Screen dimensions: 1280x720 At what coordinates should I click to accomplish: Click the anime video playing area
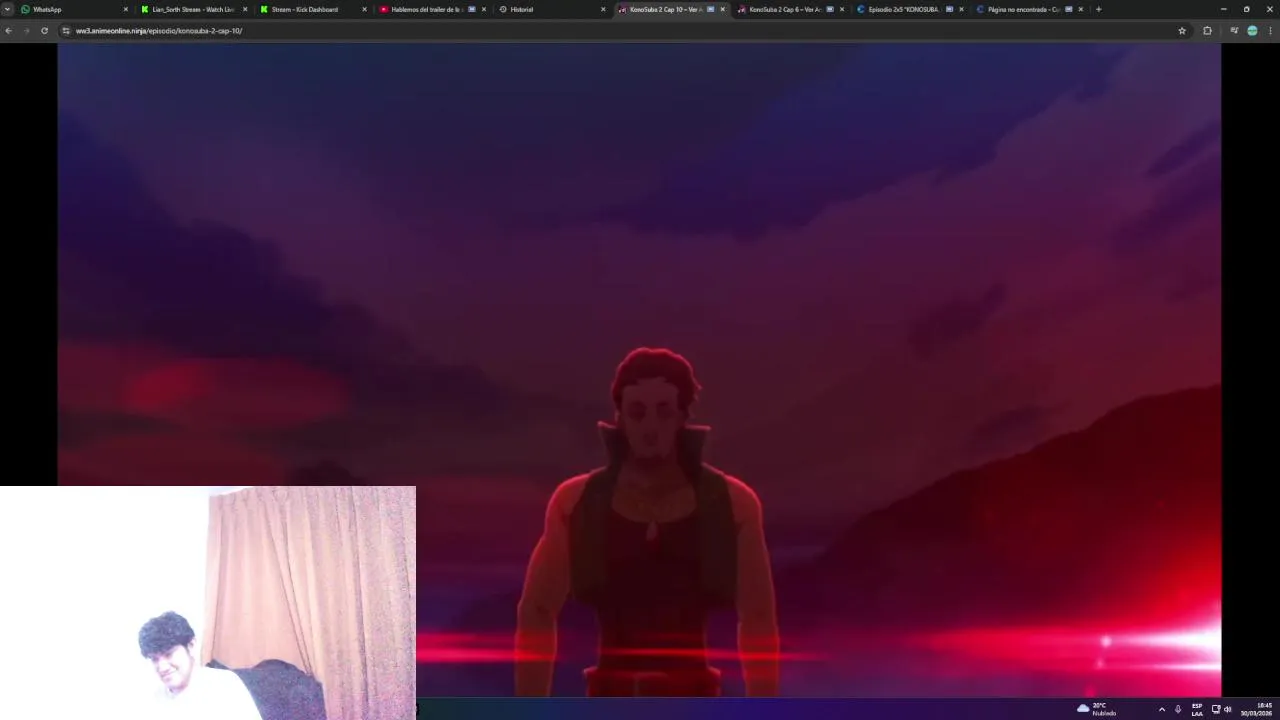pyautogui.click(x=639, y=369)
